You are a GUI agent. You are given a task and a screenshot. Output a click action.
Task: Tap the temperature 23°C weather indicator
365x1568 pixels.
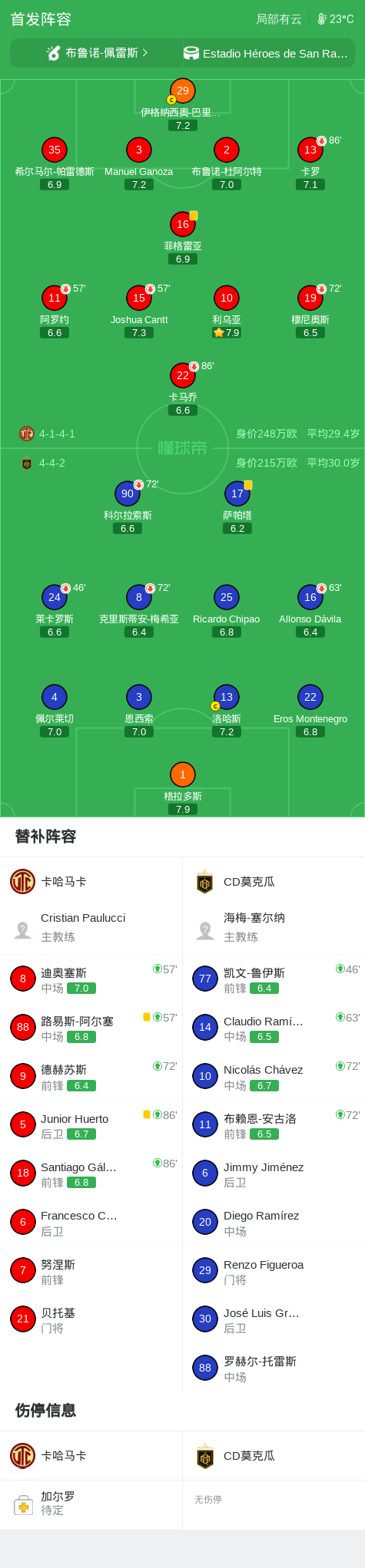coord(336,19)
